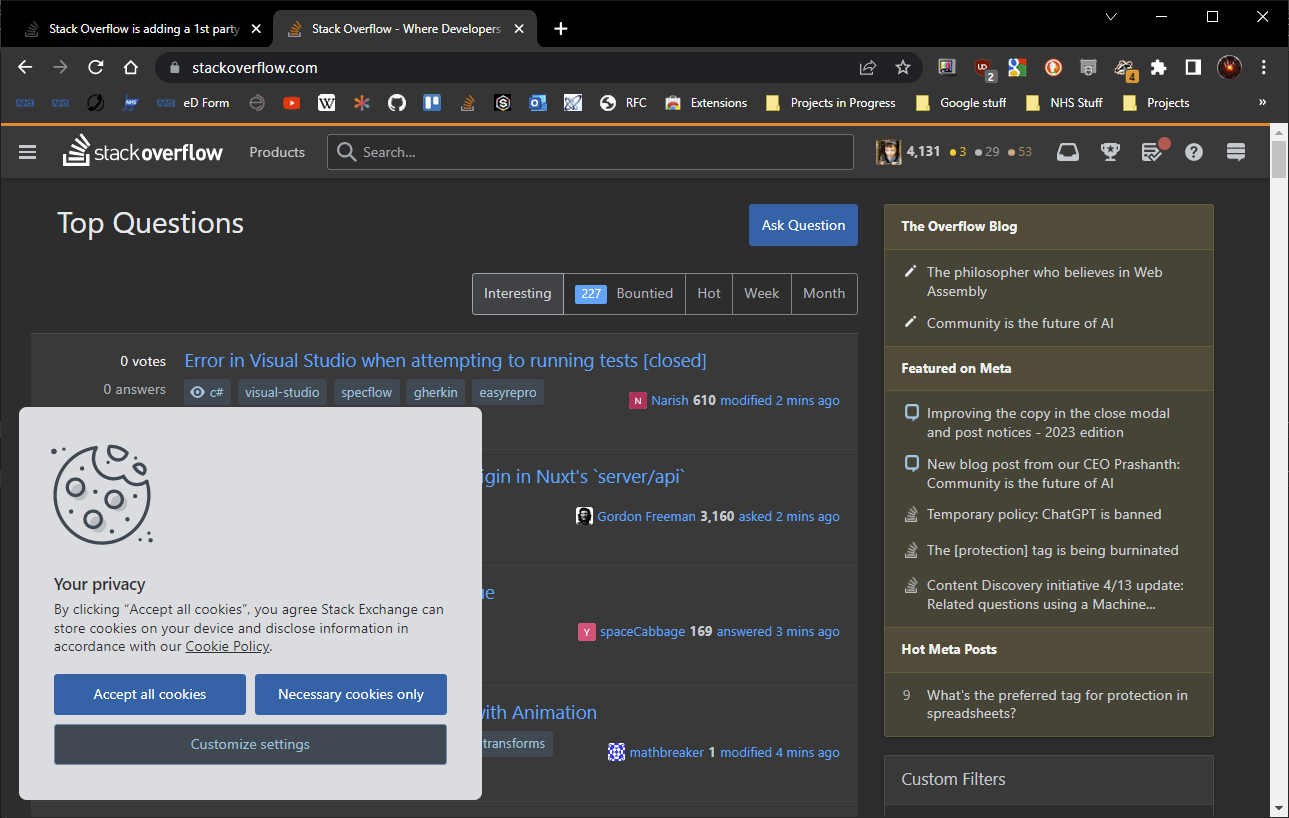Select the Bountied filter tab

click(x=624, y=293)
